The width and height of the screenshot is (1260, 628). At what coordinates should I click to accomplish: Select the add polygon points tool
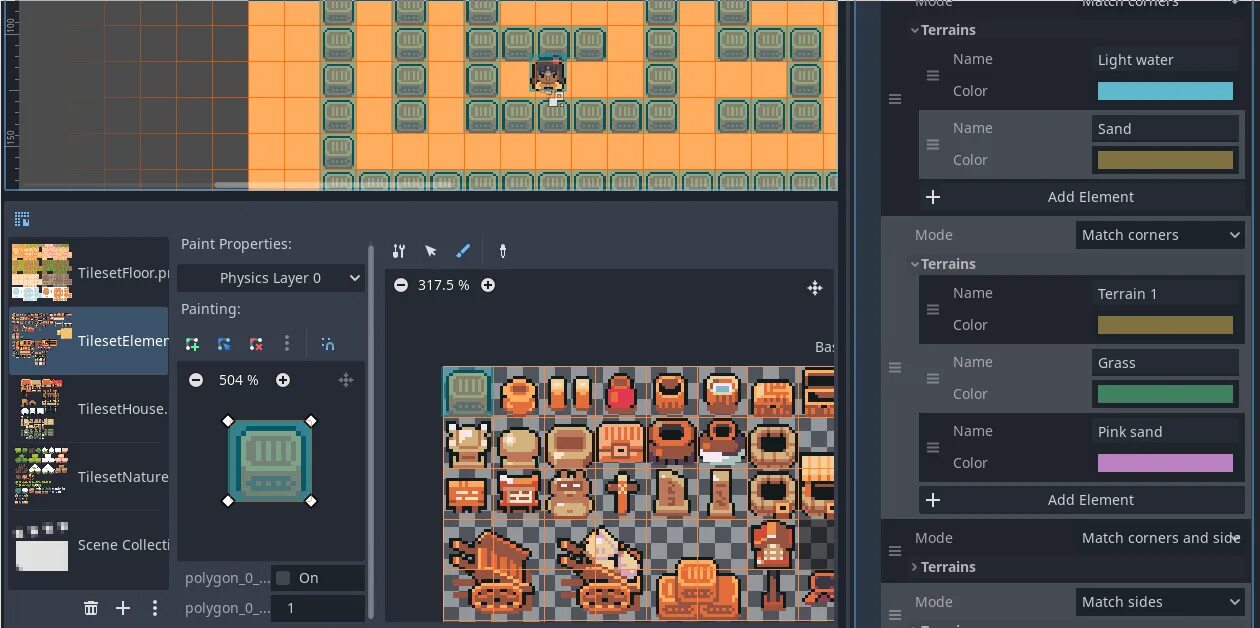click(192, 343)
